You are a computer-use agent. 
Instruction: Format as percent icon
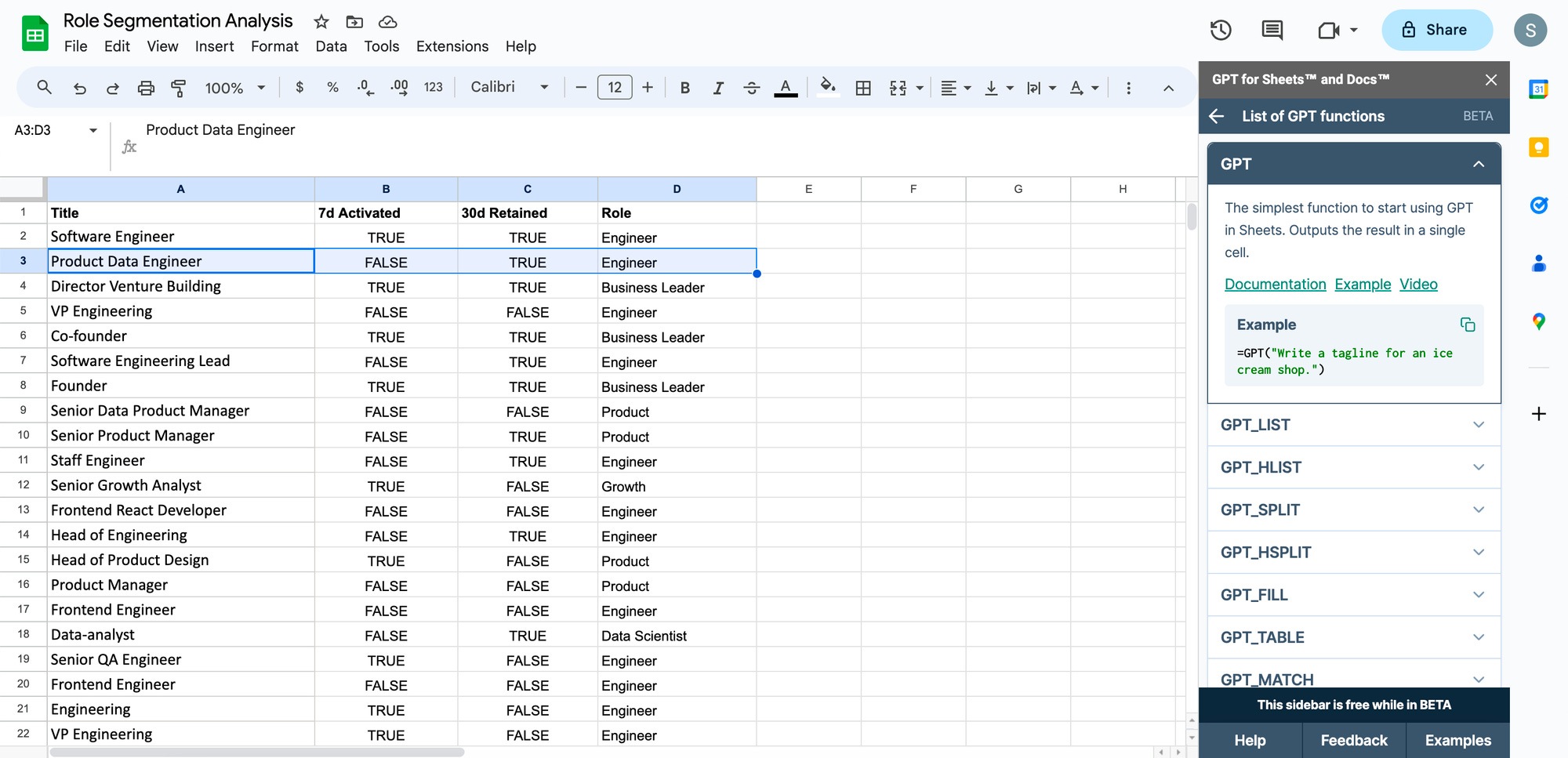coord(332,88)
